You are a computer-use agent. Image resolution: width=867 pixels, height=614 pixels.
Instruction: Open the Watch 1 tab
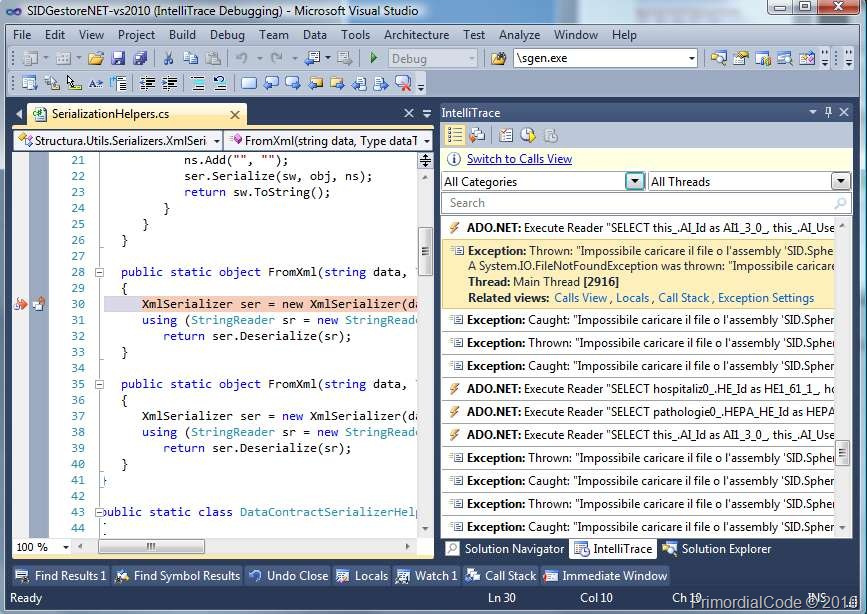427,576
